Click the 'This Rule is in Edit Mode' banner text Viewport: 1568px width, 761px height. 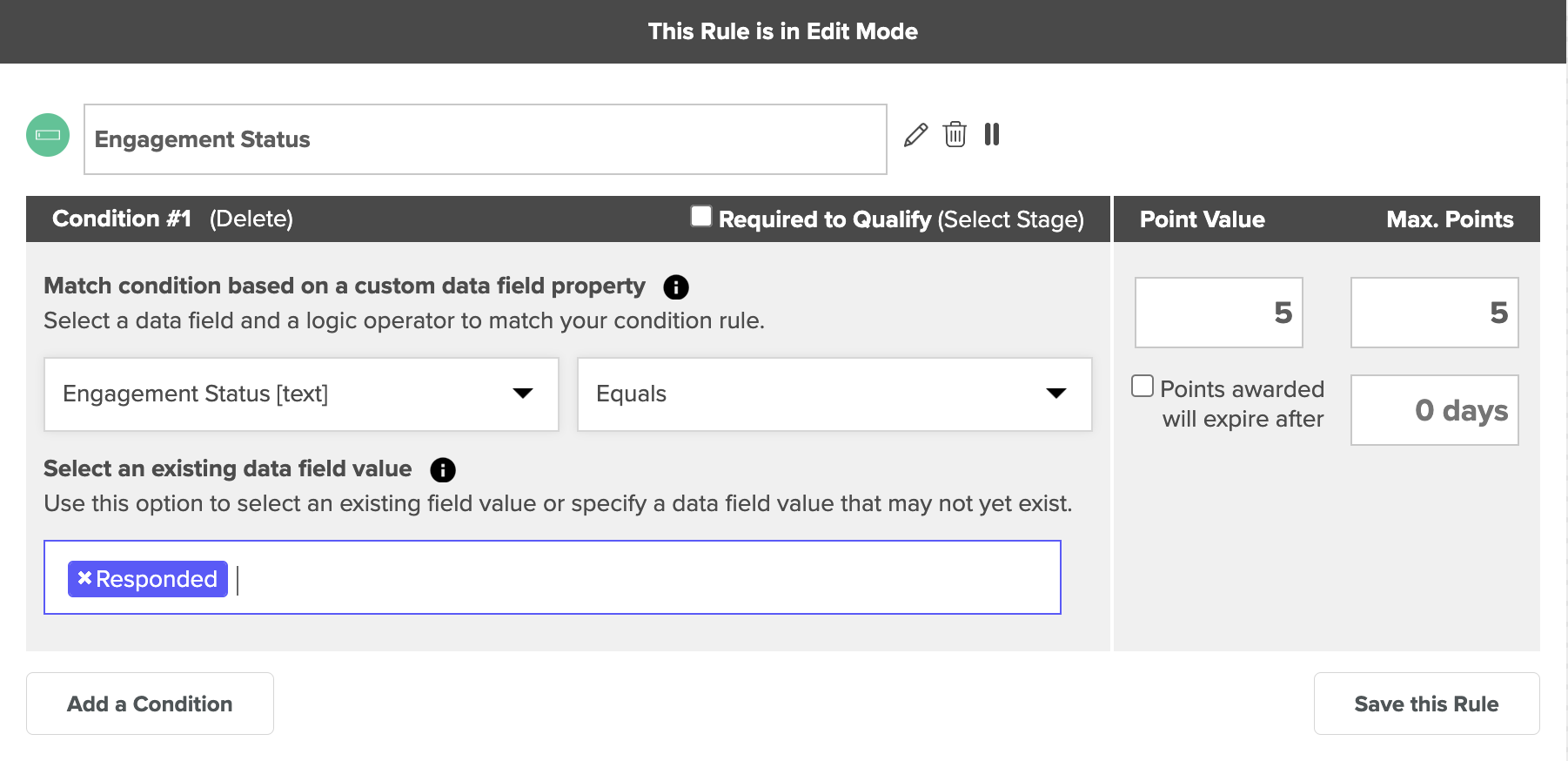click(x=783, y=31)
